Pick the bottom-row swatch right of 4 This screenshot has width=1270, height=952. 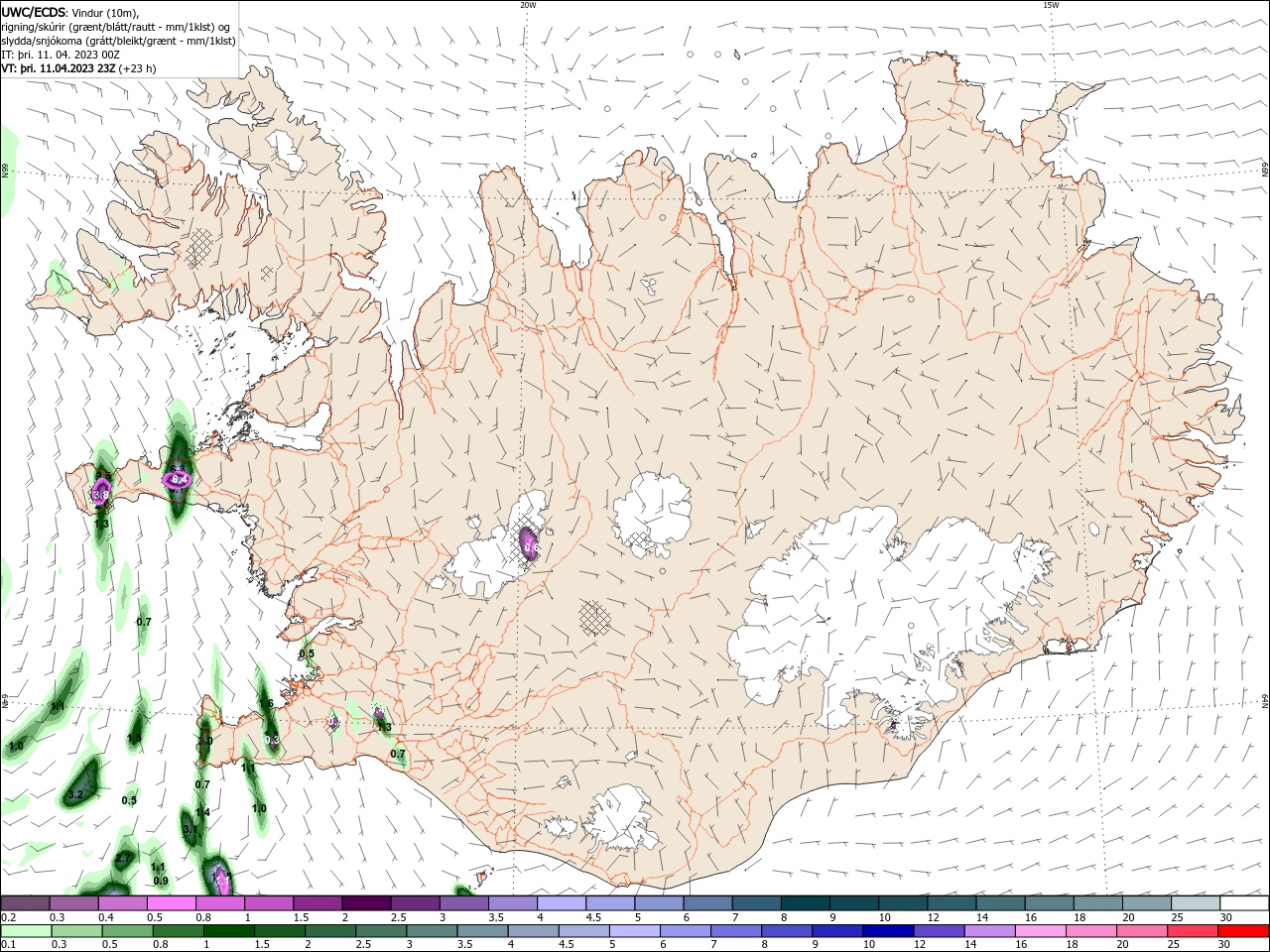(x=534, y=931)
